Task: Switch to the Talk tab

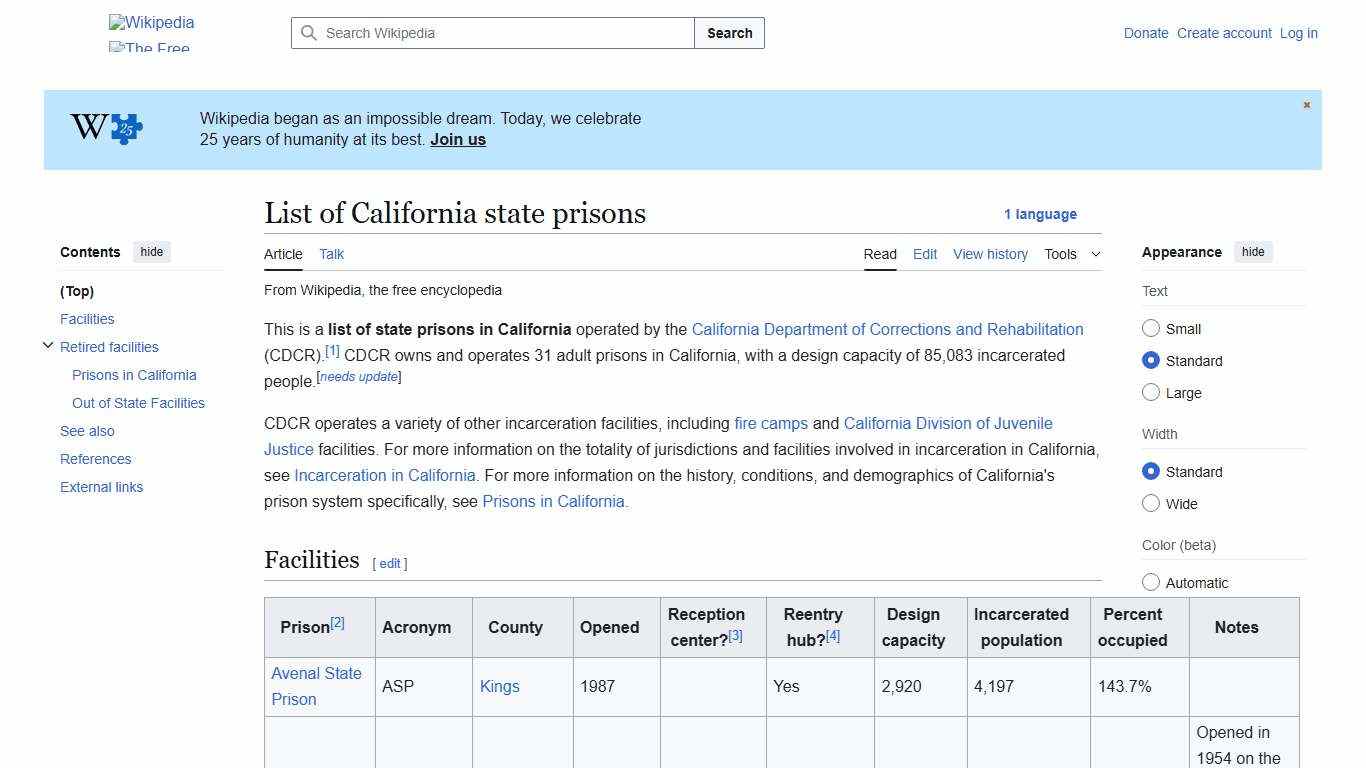Action: coord(331,254)
